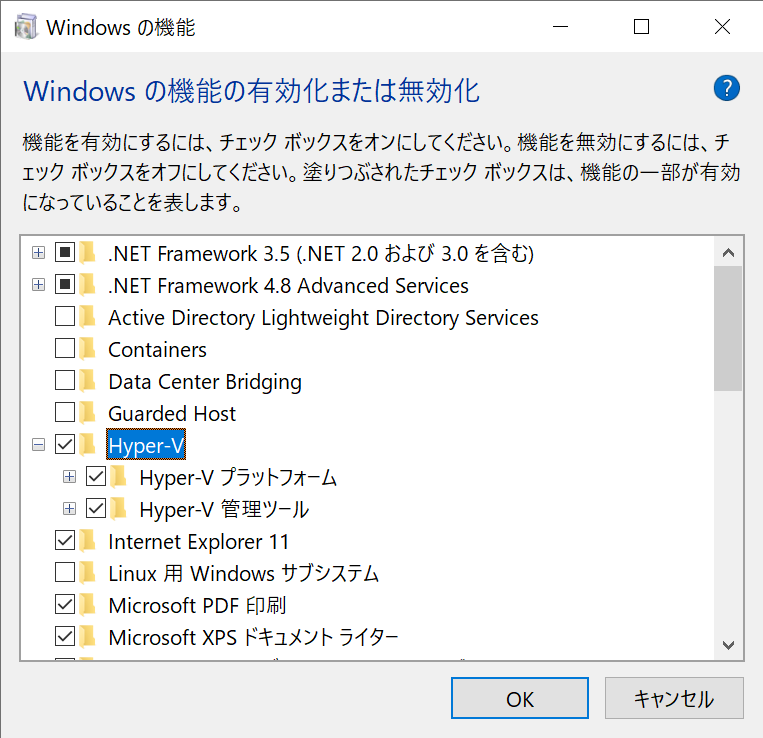Select Hyper-V プラットフォーム item text

coord(238,477)
